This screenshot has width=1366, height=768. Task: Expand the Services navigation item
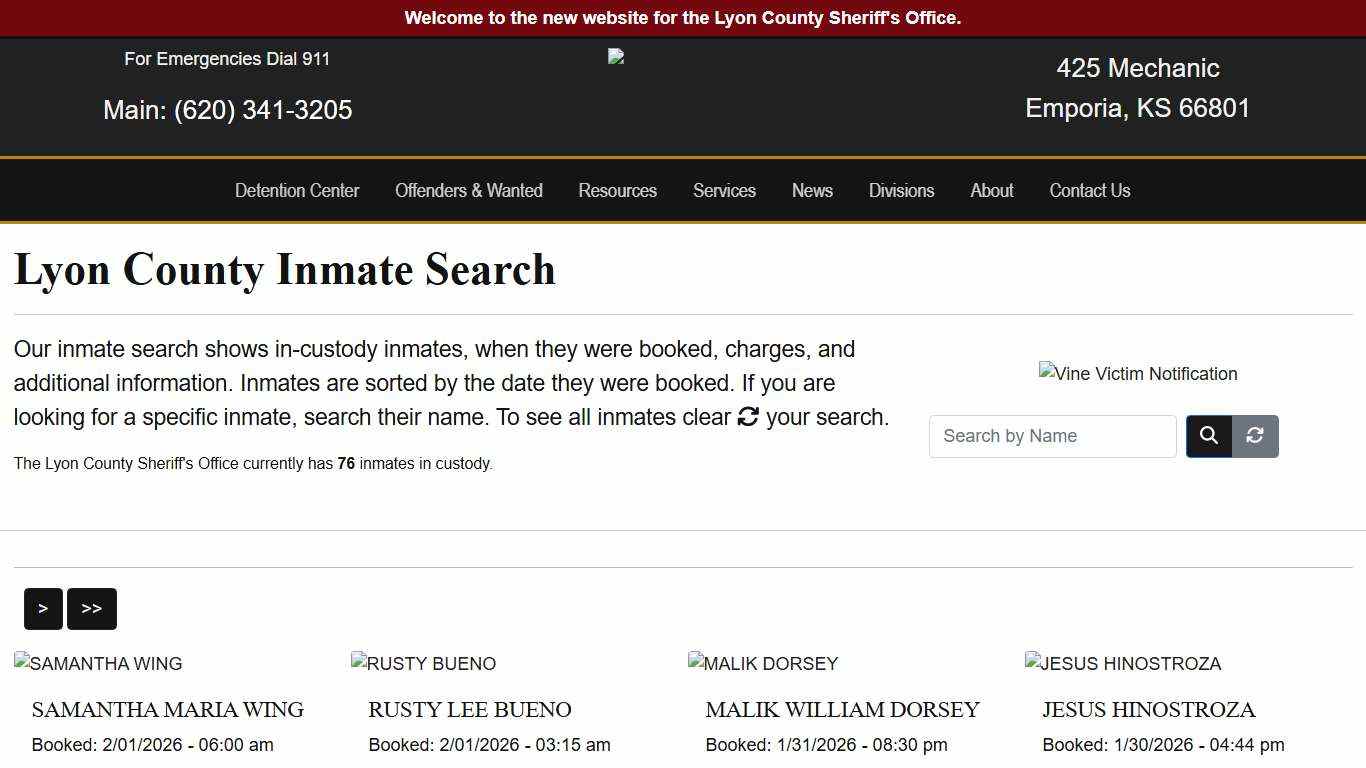pos(724,190)
